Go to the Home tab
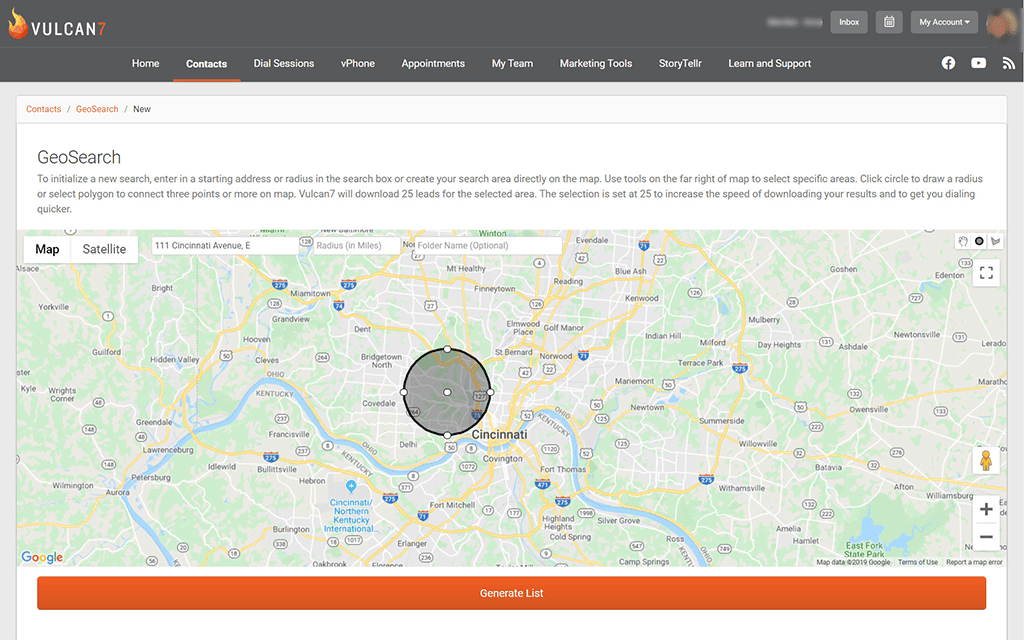The width and height of the screenshot is (1024, 640). point(146,63)
